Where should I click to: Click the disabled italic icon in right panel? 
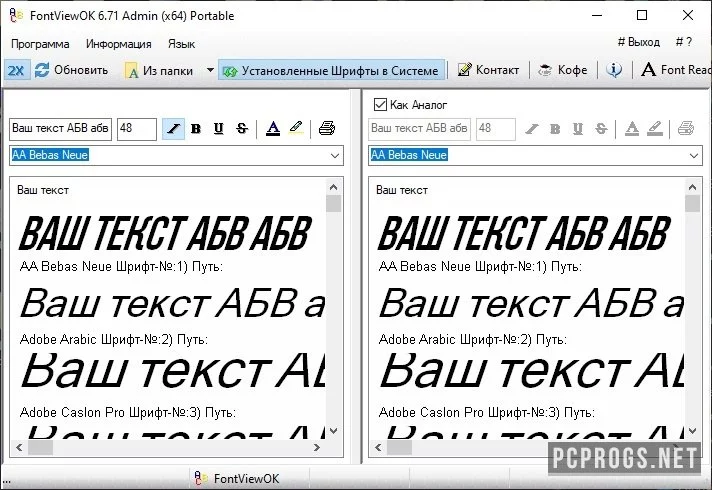coord(532,129)
